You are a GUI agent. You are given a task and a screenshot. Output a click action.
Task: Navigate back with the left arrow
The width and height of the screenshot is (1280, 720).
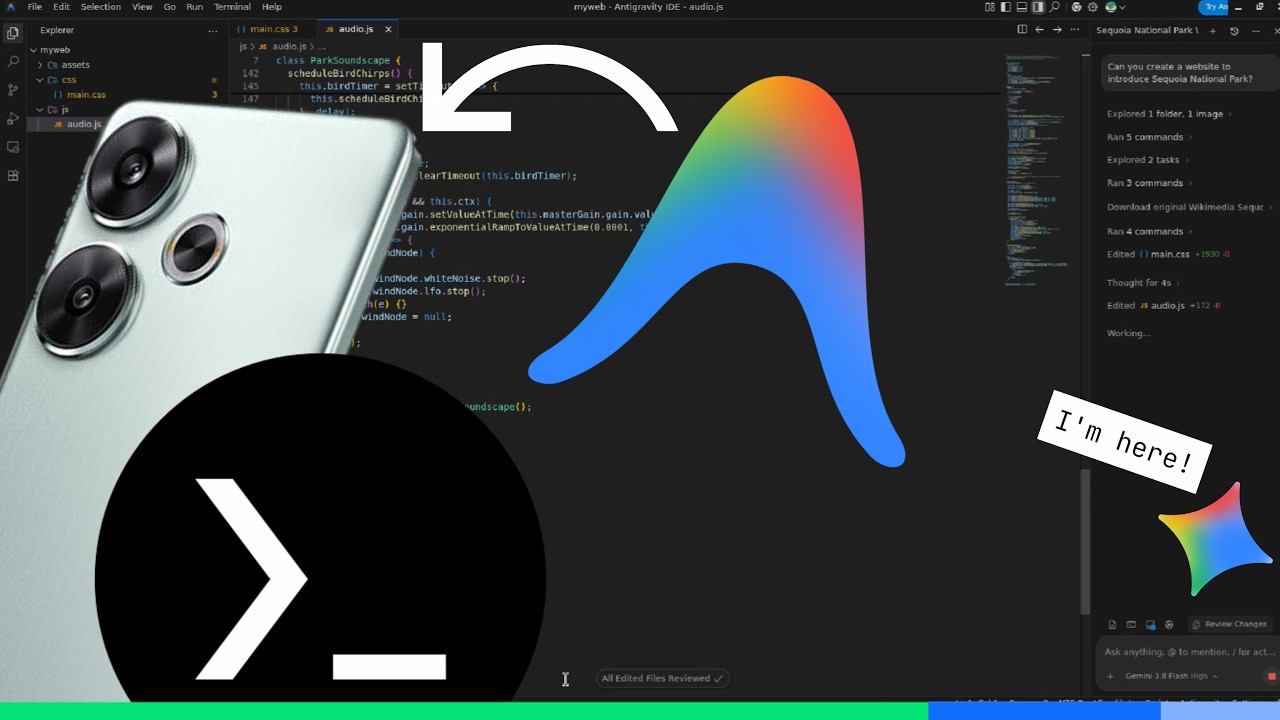click(x=1040, y=30)
